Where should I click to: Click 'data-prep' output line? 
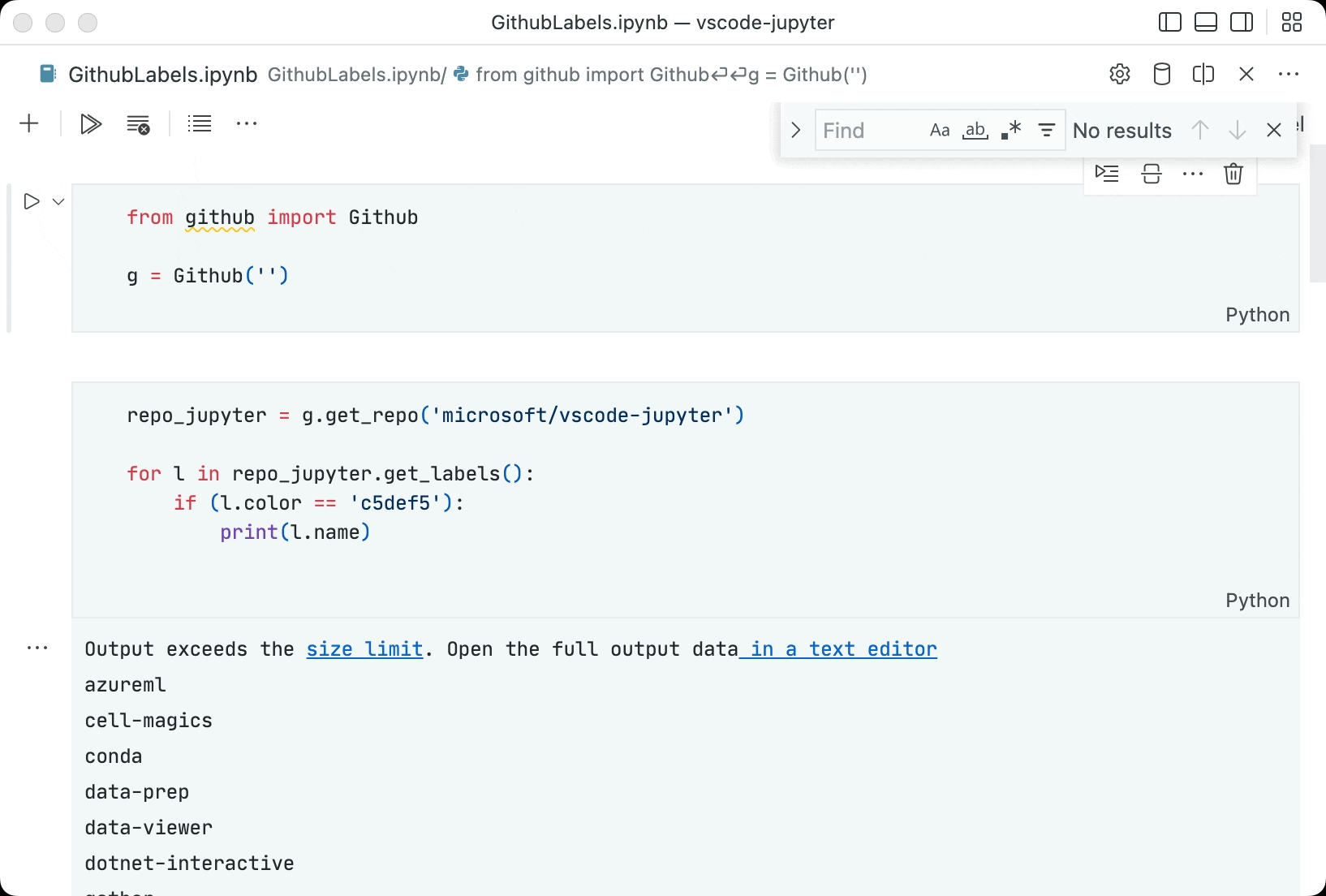[x=137, y=792]
